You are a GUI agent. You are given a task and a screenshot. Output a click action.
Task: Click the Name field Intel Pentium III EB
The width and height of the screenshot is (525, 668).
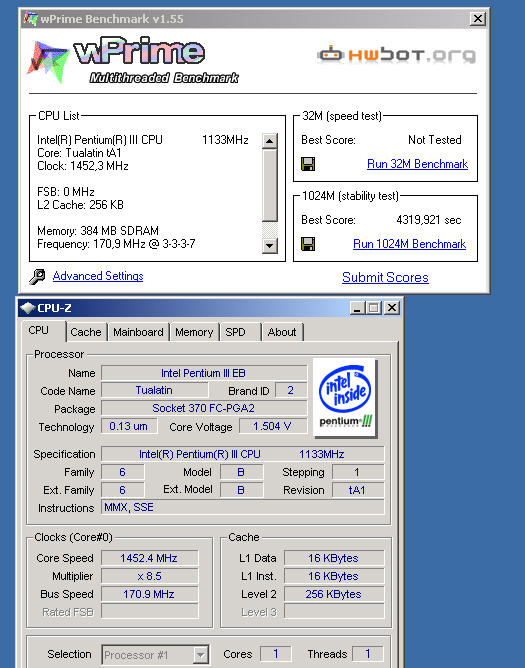click(204, 373)
